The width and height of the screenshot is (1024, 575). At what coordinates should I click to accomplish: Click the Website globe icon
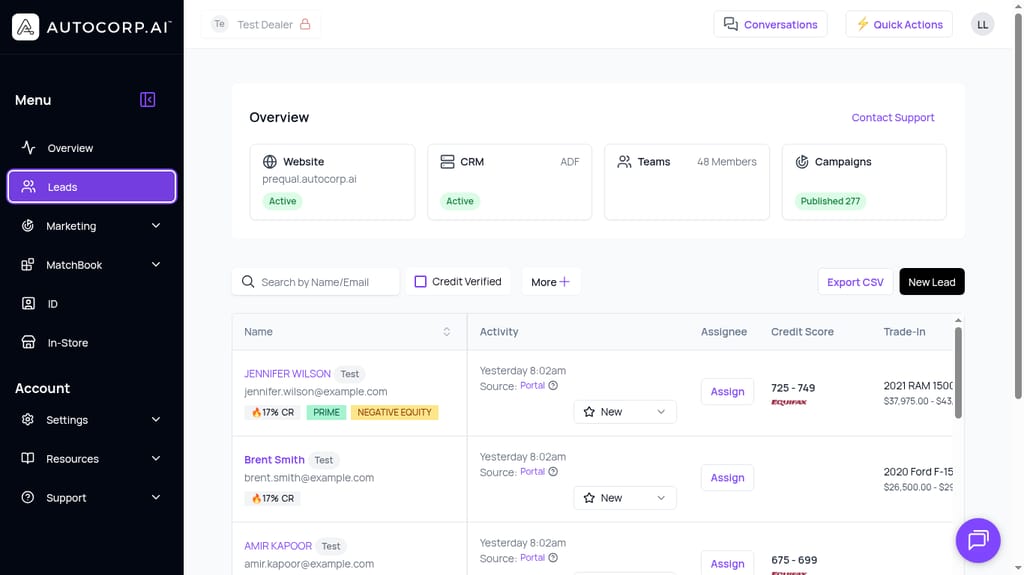[x=270, y=161]
